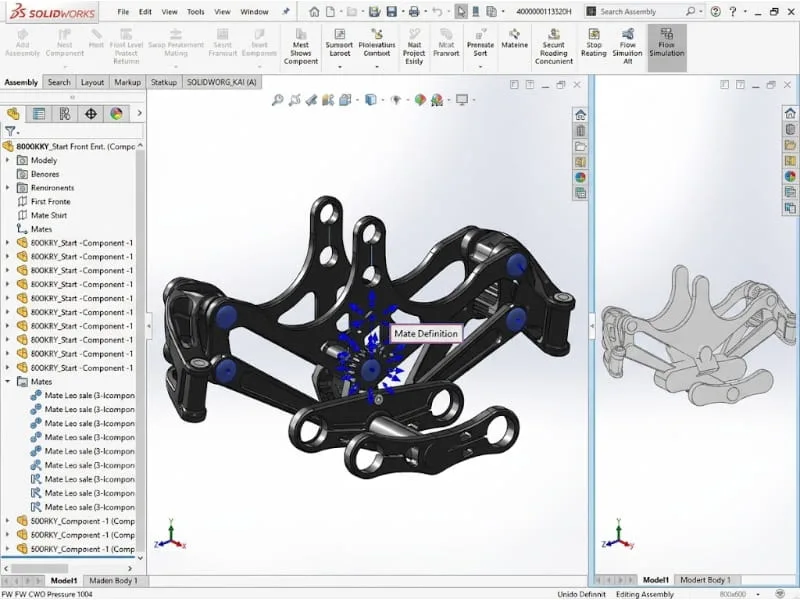Click the New document icon in the top toolbar

tap(331, 11)
